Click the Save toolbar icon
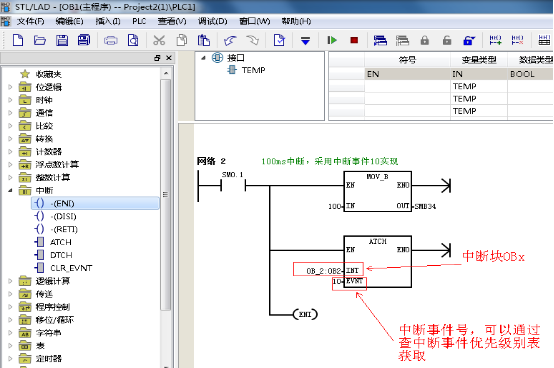The height and width of the screenshot is (368, 554). tap(62, 40)
